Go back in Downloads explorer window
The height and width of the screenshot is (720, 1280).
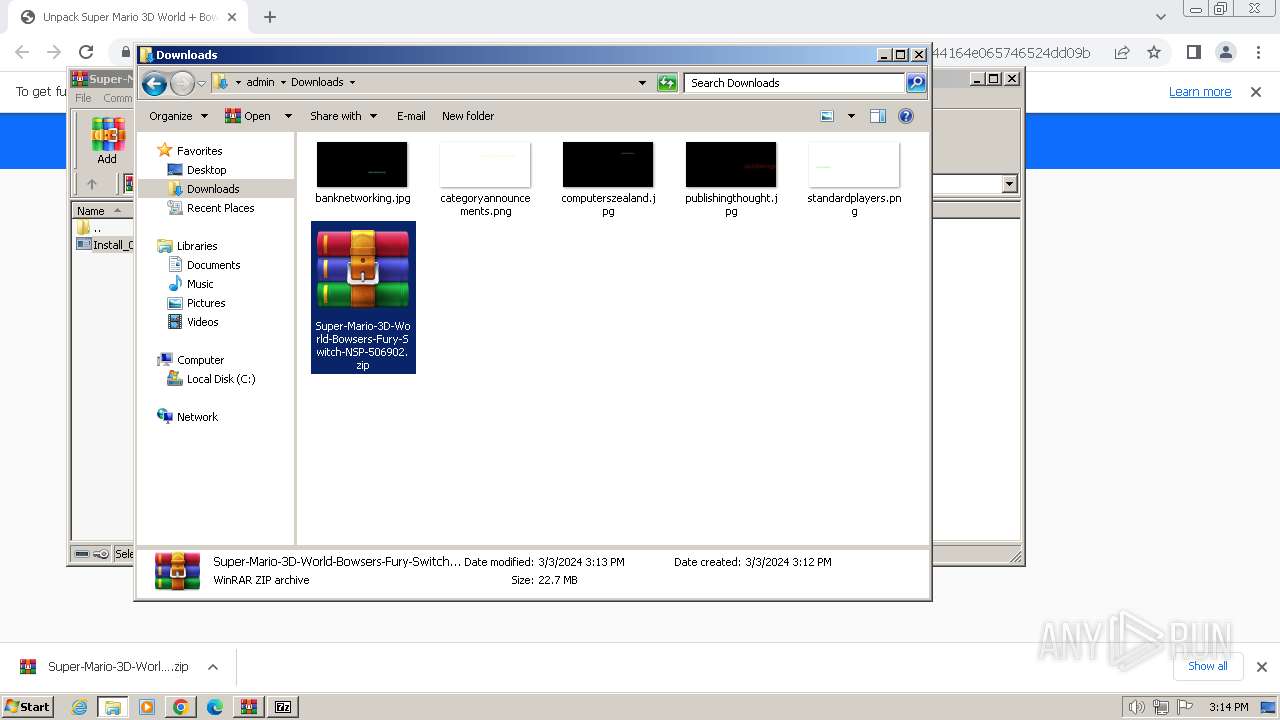pyautogui.click(x=154, y=83)
